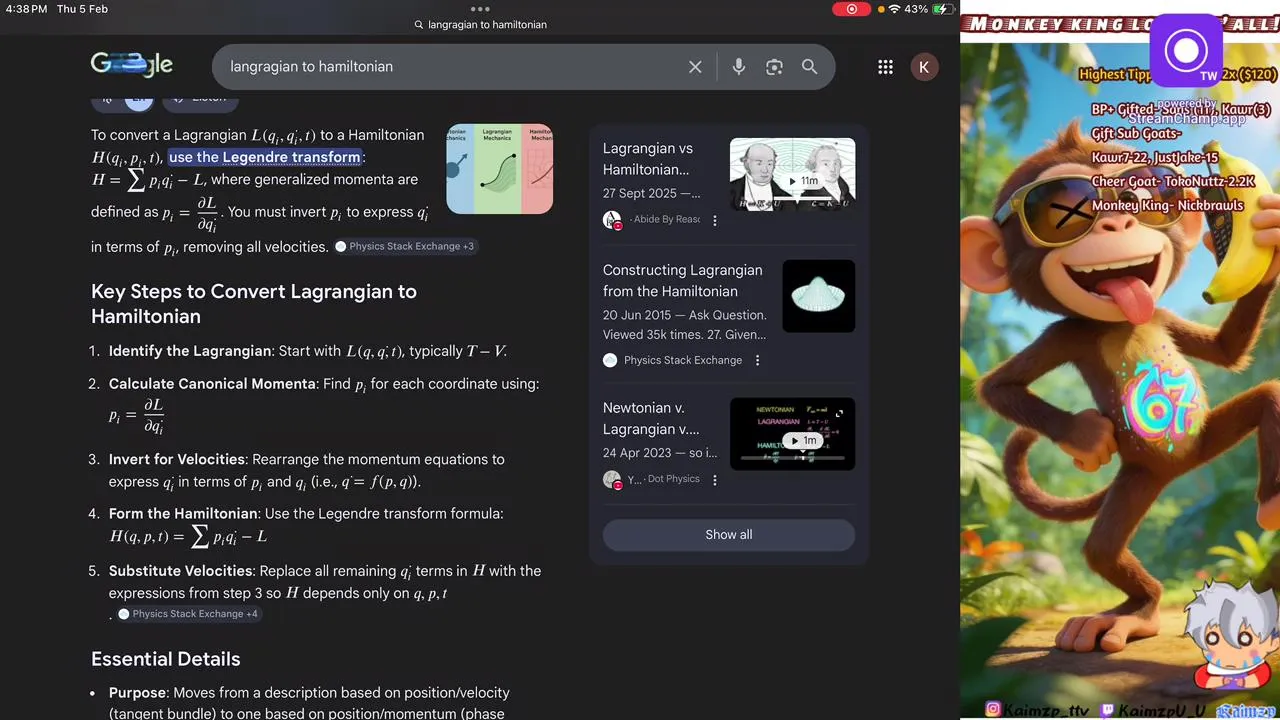
Task: Open options for Dot Physics result
Action: (715, 480)
